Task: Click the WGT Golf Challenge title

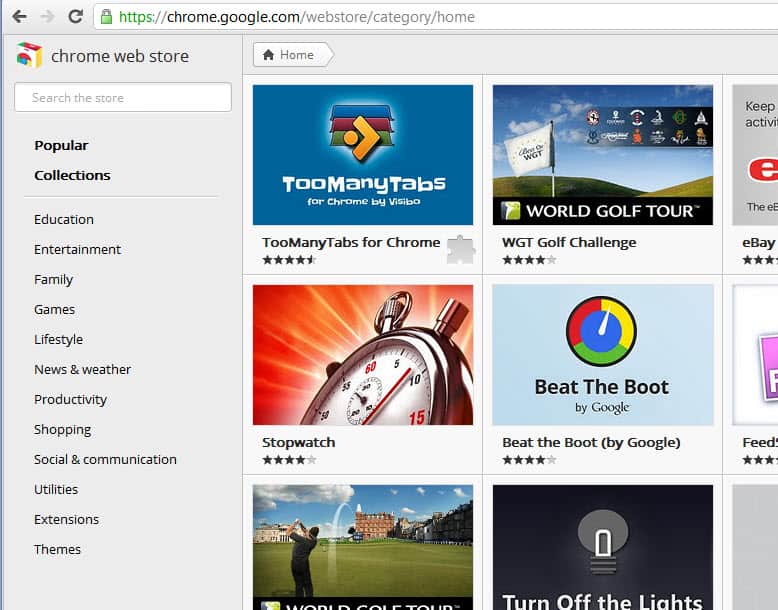Action: pyautogui.click(x=569, y=242)
